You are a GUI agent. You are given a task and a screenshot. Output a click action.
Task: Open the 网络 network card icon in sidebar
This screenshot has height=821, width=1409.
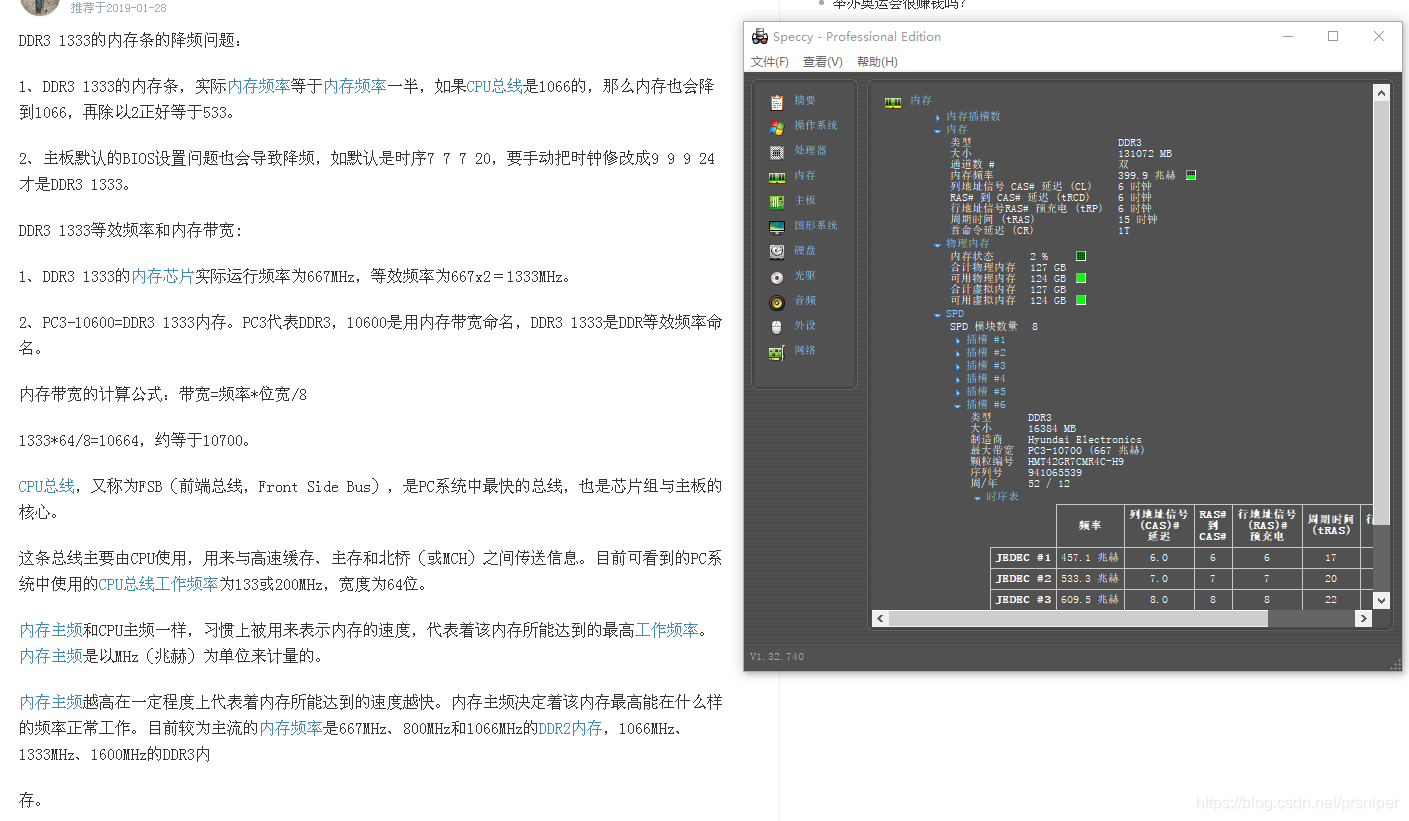tap(776, 351)
